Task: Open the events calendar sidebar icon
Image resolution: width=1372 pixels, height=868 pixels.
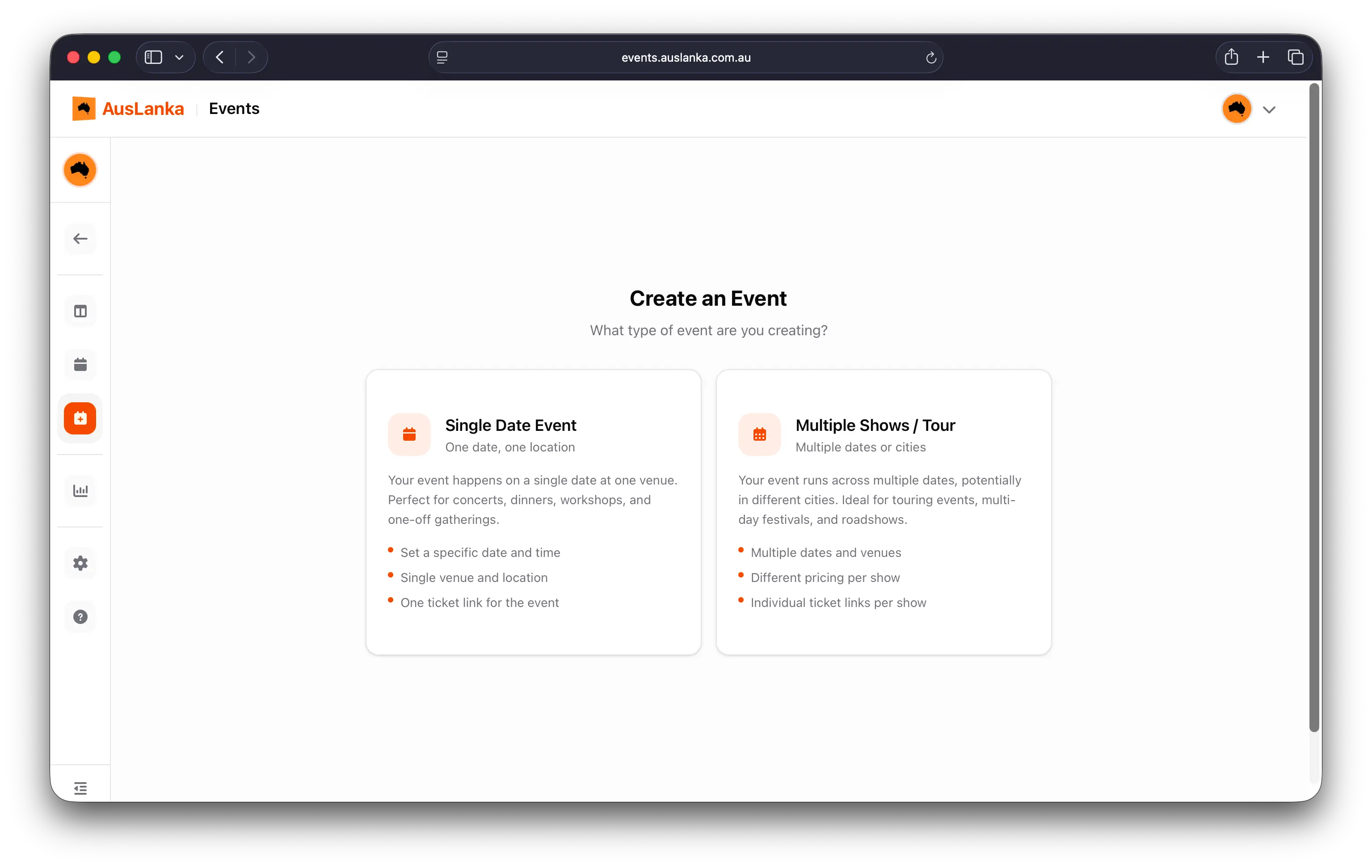Action: [x=80, y=365]
